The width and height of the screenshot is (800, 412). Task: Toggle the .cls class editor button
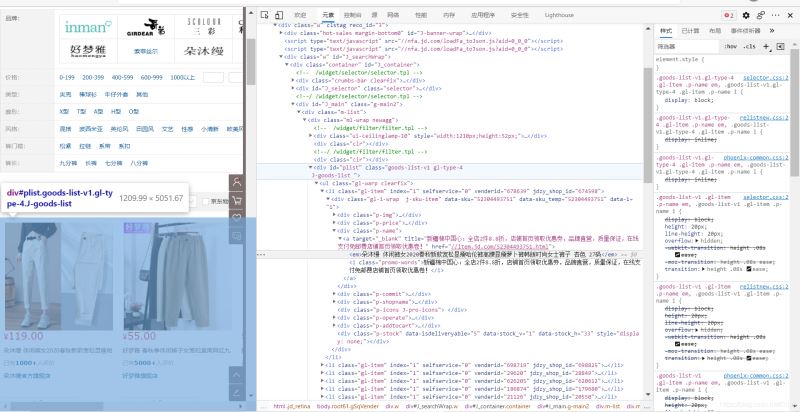pos(749,46)
